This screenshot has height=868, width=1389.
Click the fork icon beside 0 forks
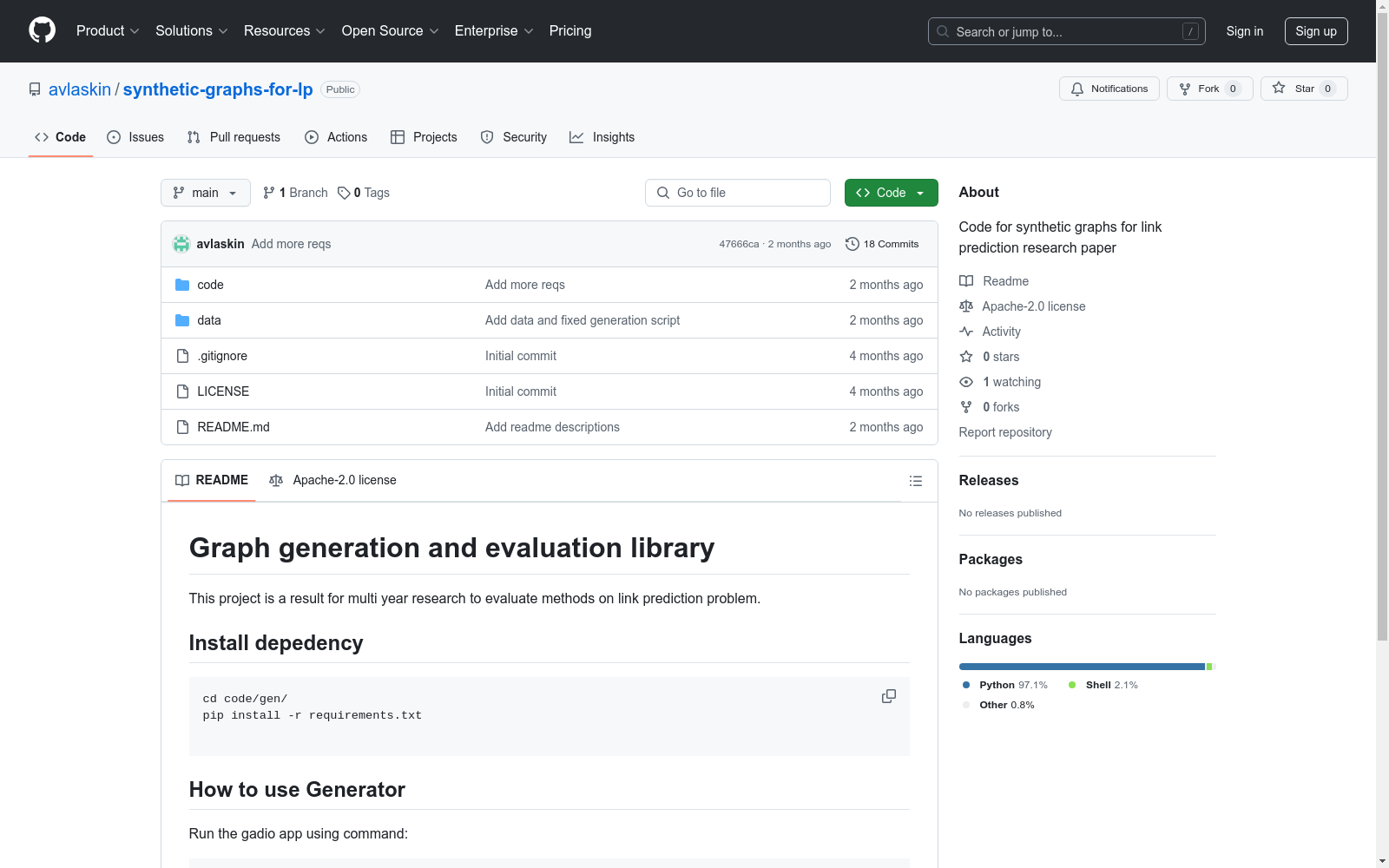click(966, 407)
